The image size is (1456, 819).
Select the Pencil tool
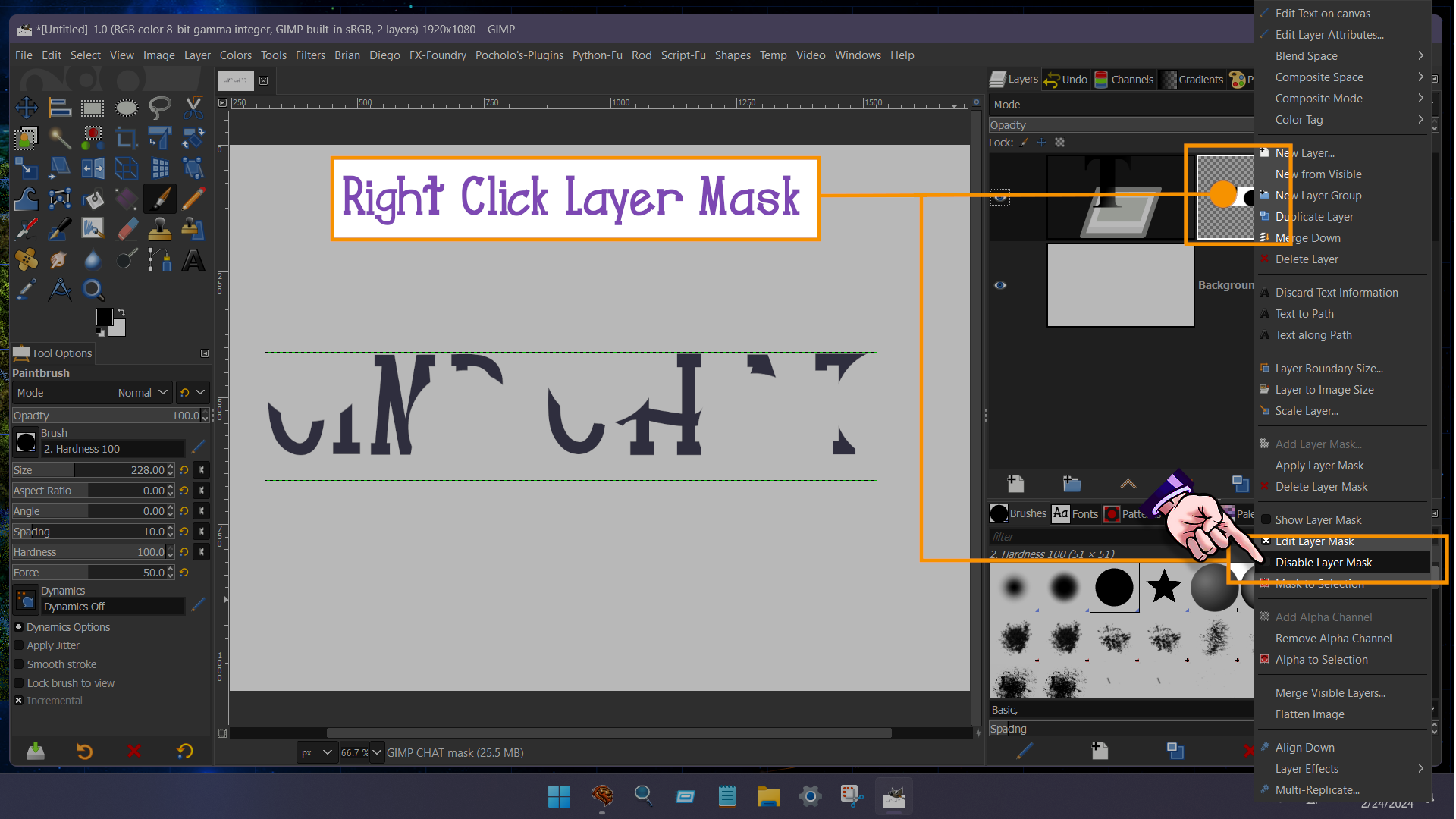[193, 199]
